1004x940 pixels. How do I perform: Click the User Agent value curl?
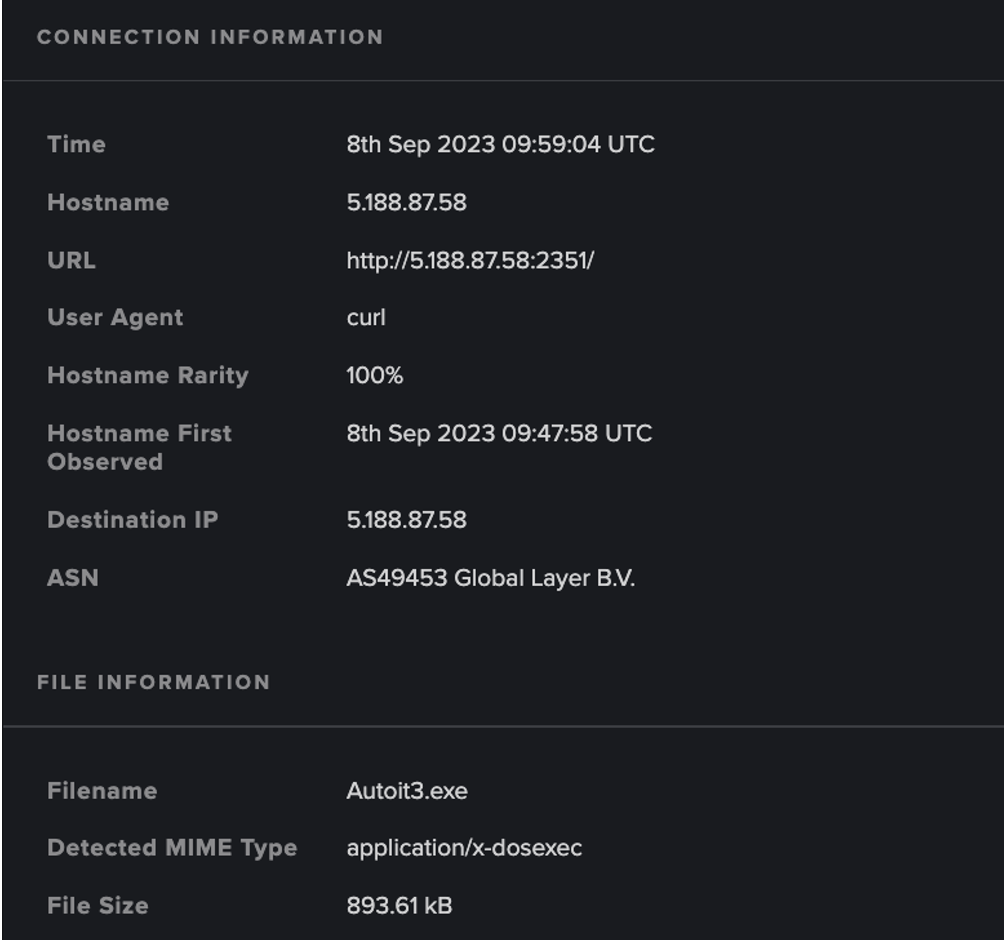(366, 318)
